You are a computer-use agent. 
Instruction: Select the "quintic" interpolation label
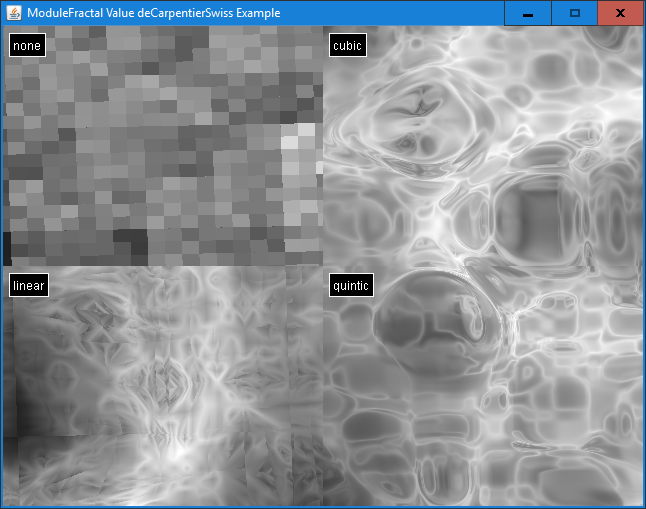click(x=351, y=286)
